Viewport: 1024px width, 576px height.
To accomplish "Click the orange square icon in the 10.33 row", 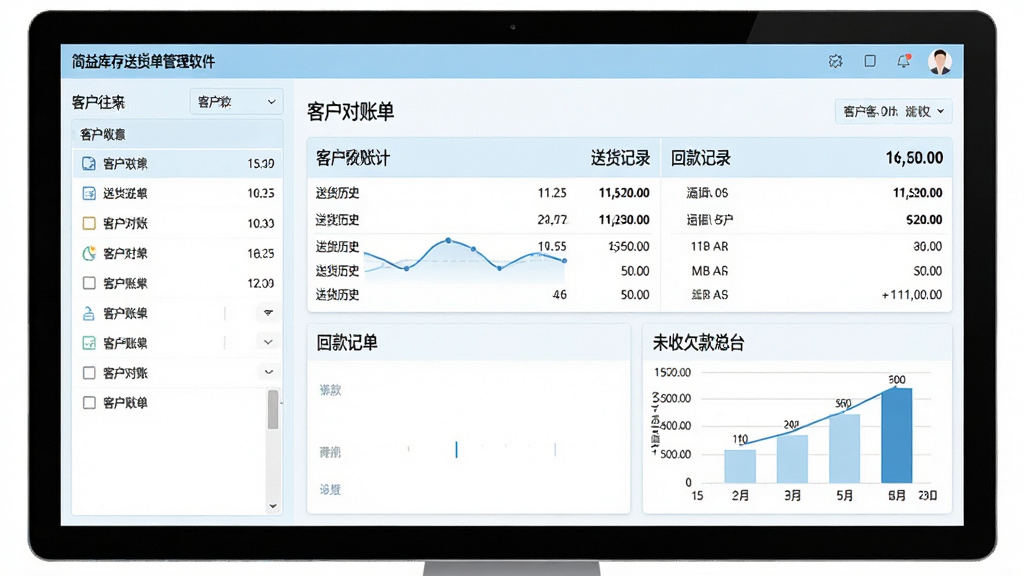I will click(x=89, y=223).
